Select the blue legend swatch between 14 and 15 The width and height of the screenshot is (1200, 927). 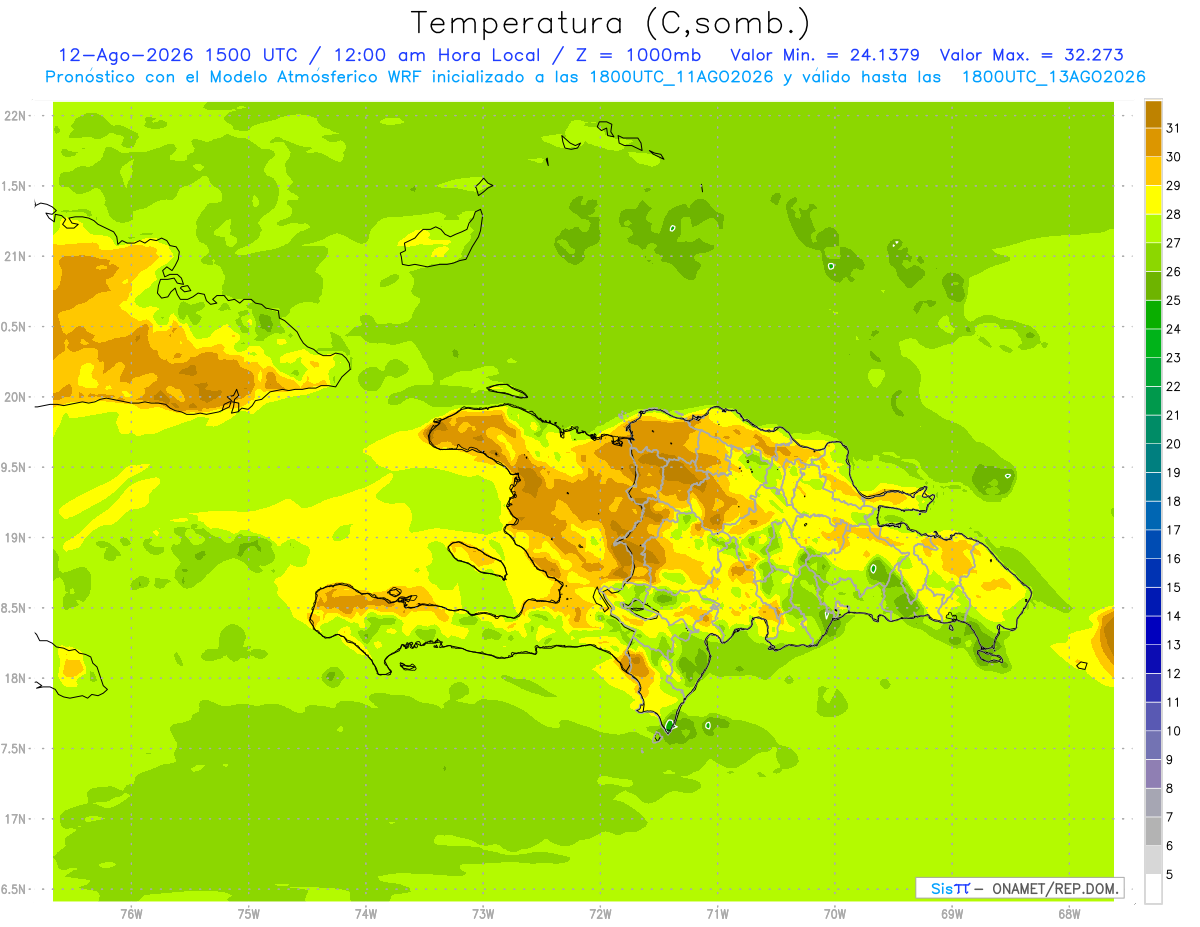click(x=1153, y=602)
